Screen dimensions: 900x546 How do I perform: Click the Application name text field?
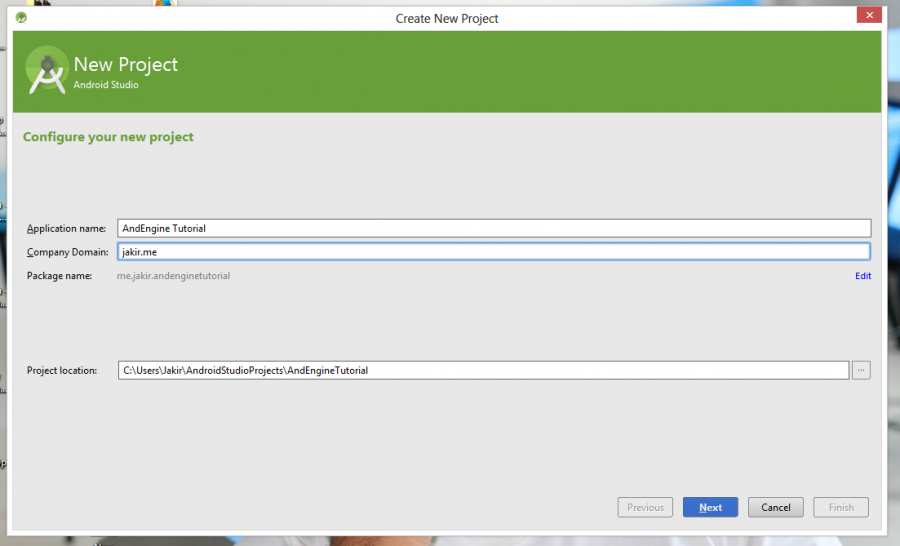click(493, 228)
